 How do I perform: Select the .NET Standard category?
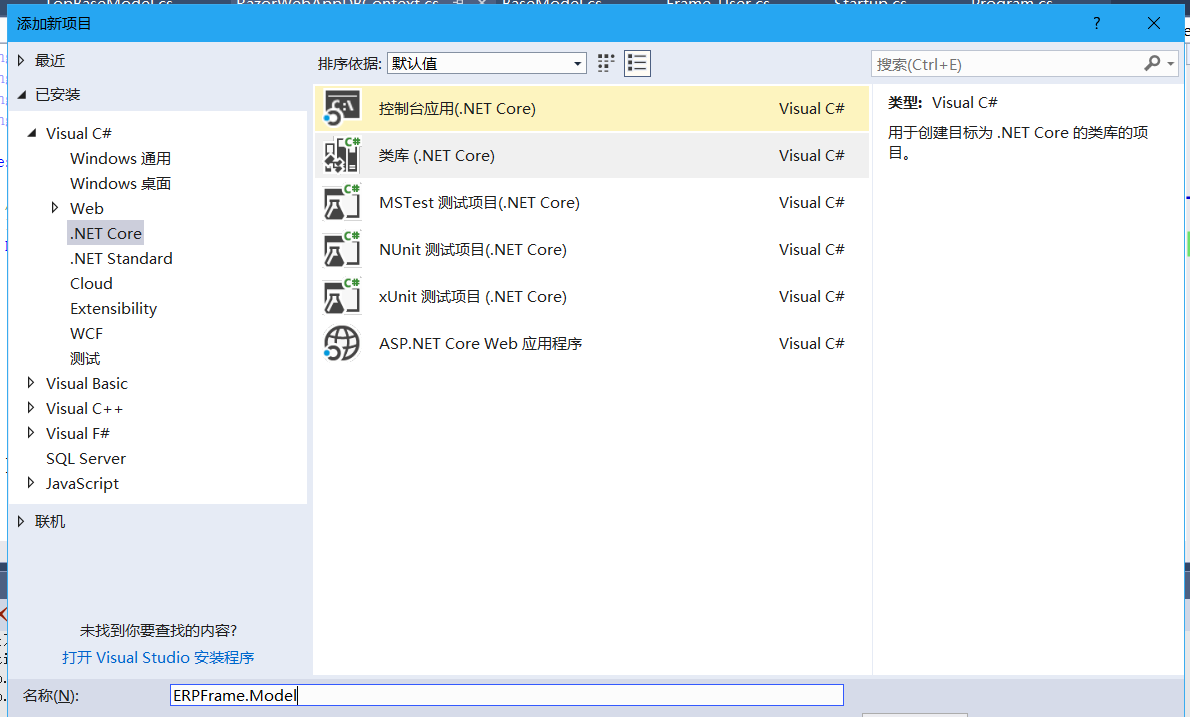121,259
